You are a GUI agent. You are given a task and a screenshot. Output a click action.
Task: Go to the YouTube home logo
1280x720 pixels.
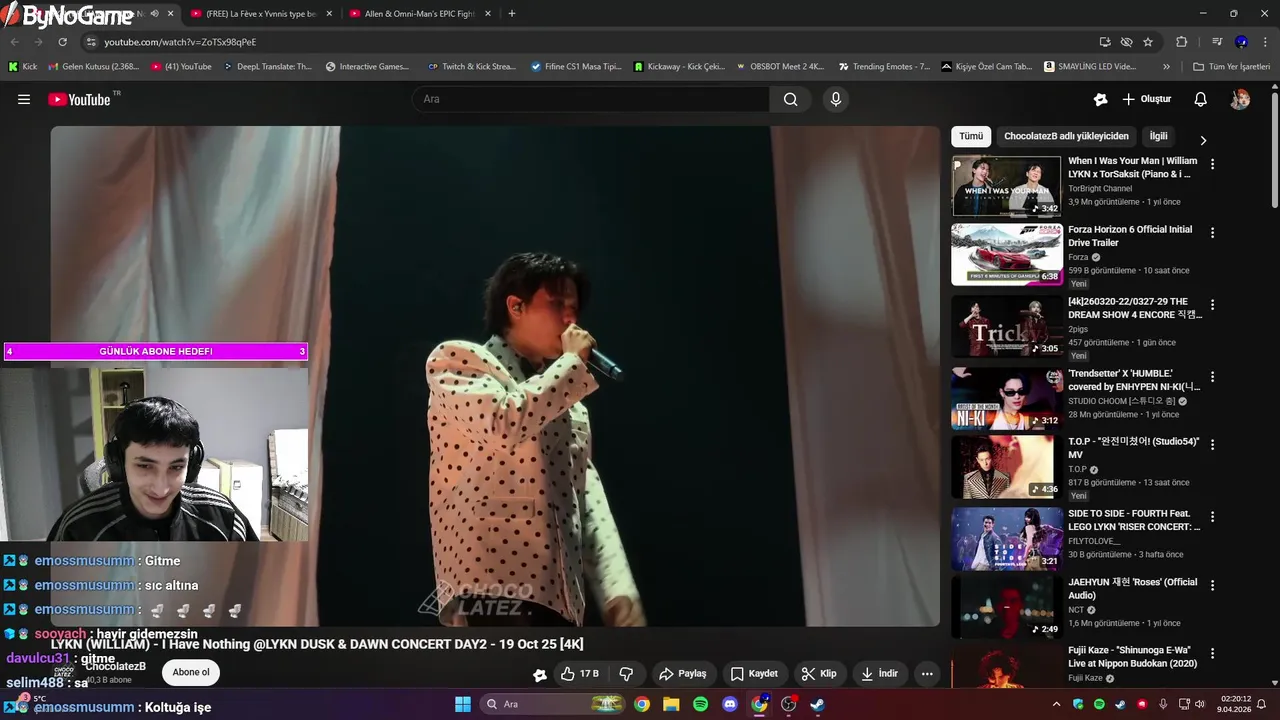(79, 99)
